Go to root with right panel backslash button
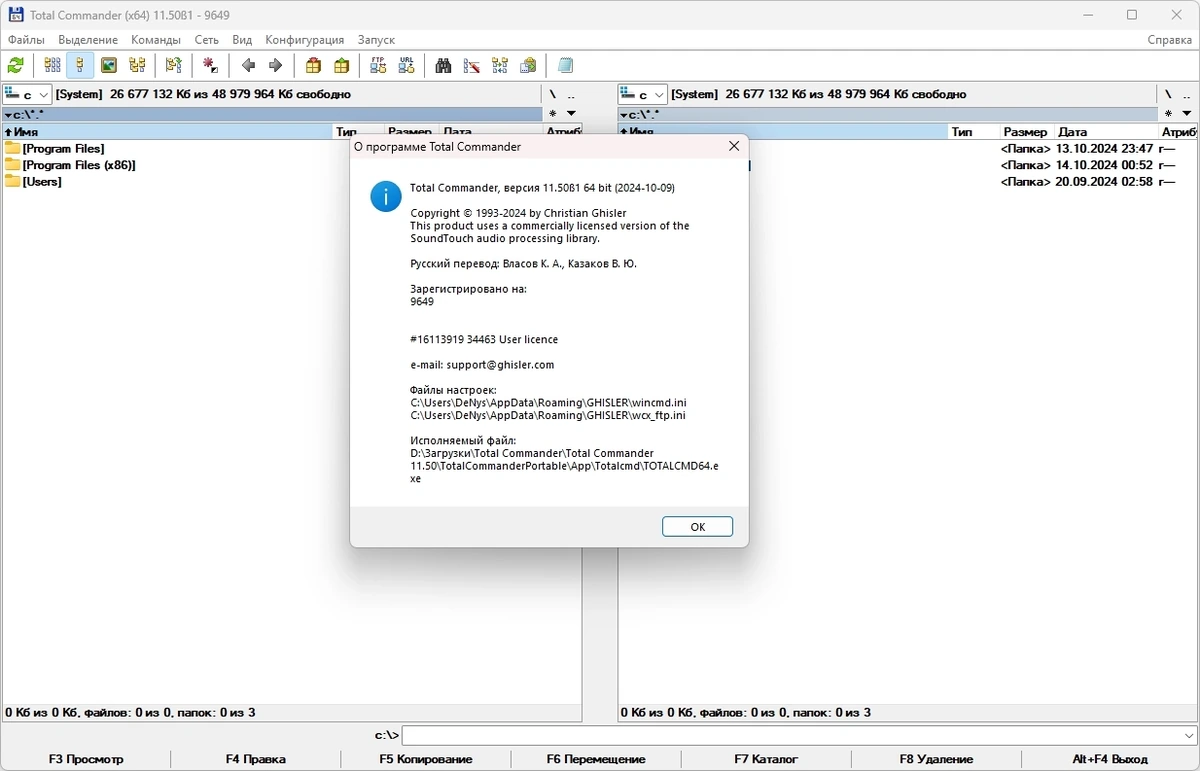 click(1168, 94)
